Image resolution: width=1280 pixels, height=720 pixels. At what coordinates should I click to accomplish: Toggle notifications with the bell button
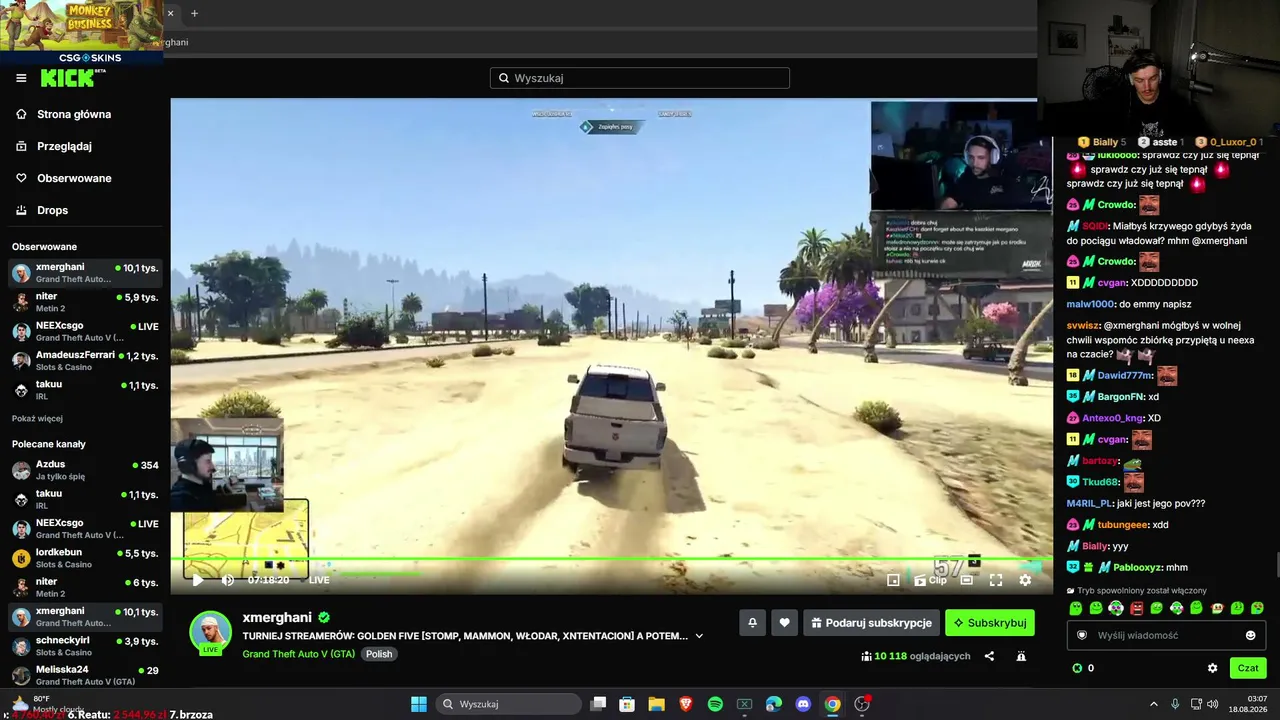click(752, 623)
